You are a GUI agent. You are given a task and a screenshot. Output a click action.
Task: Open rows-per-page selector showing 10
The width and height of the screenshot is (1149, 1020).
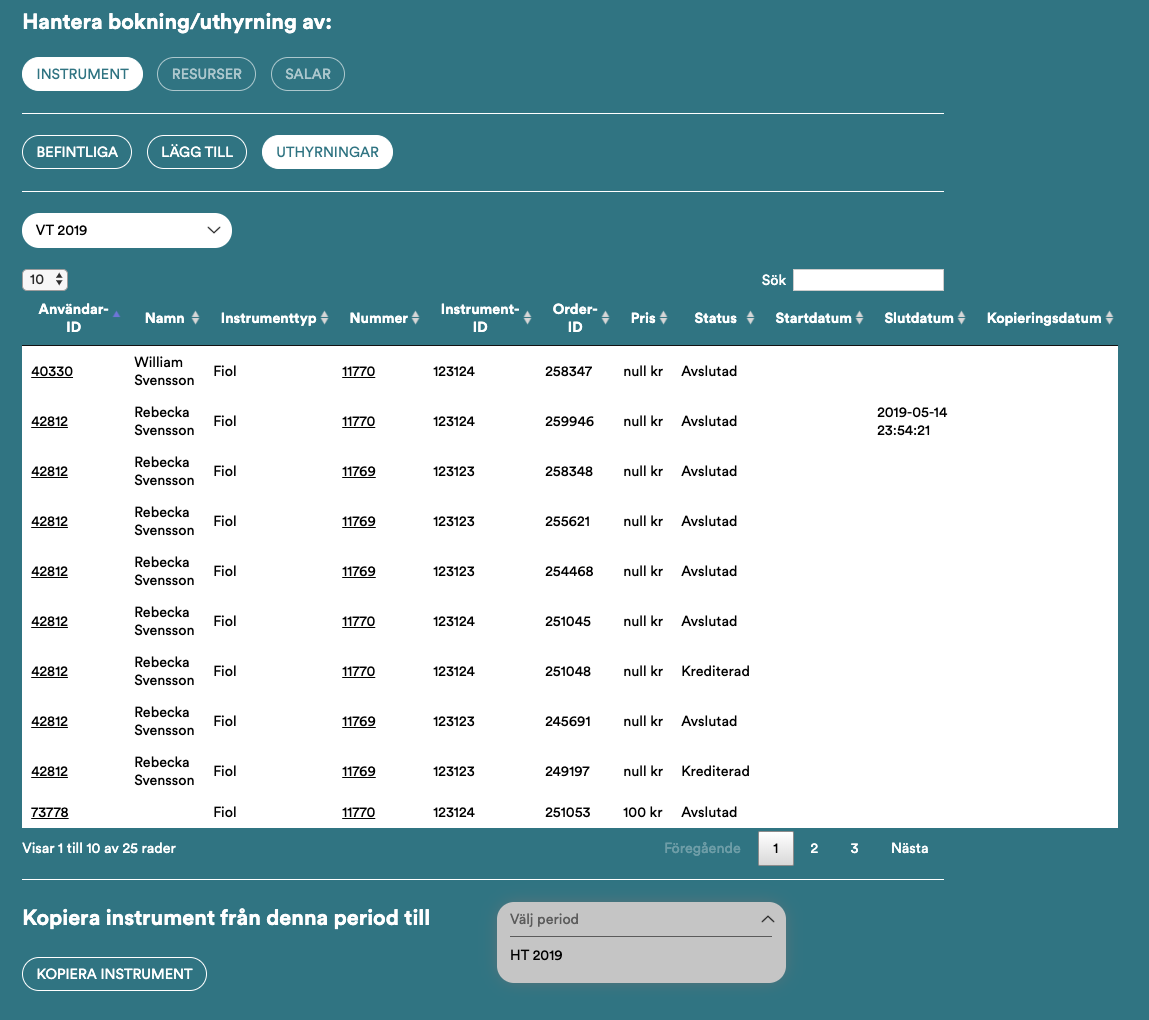click(x=45, y=280)
